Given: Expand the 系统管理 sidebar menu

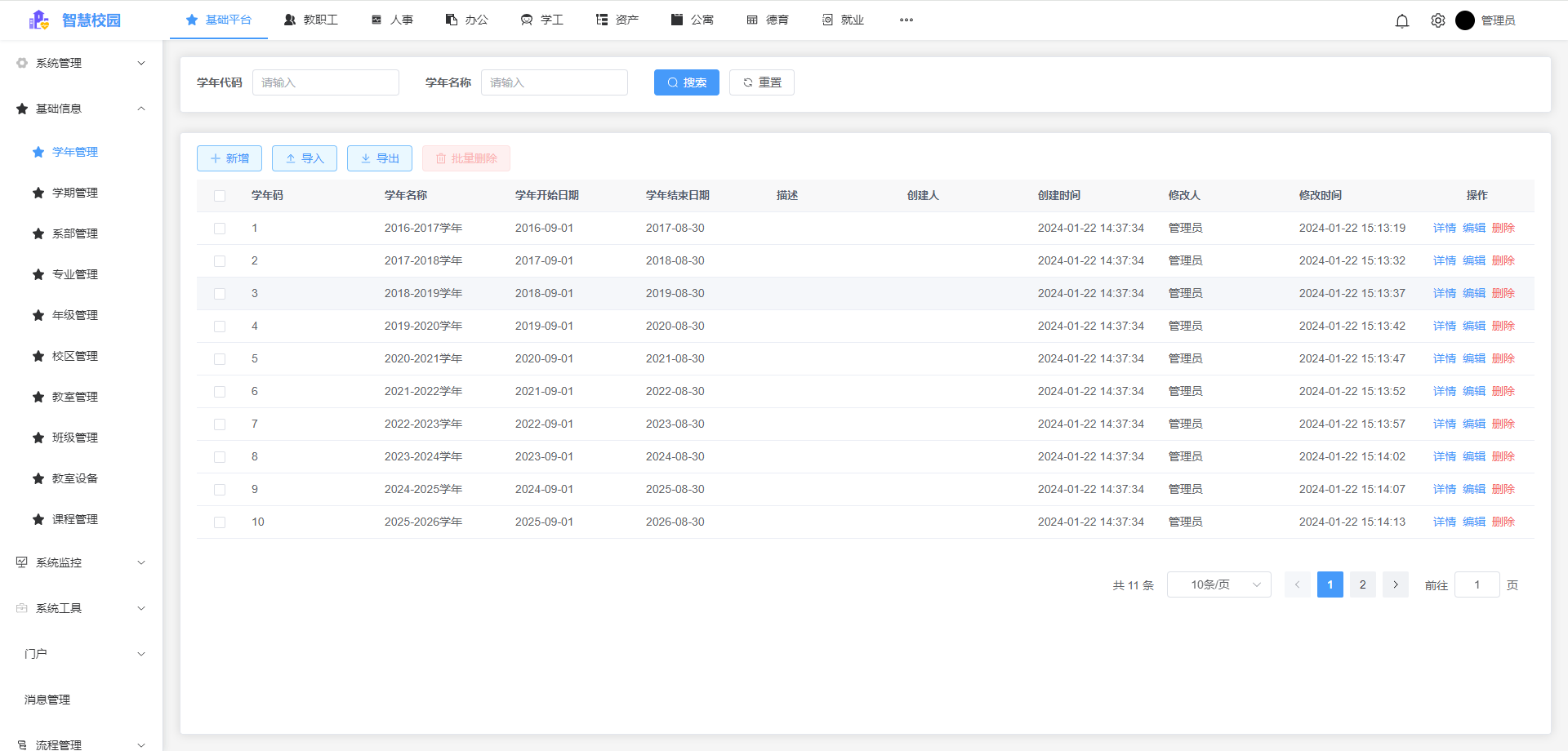Looking at the screenshot, I should coord(82,63).
